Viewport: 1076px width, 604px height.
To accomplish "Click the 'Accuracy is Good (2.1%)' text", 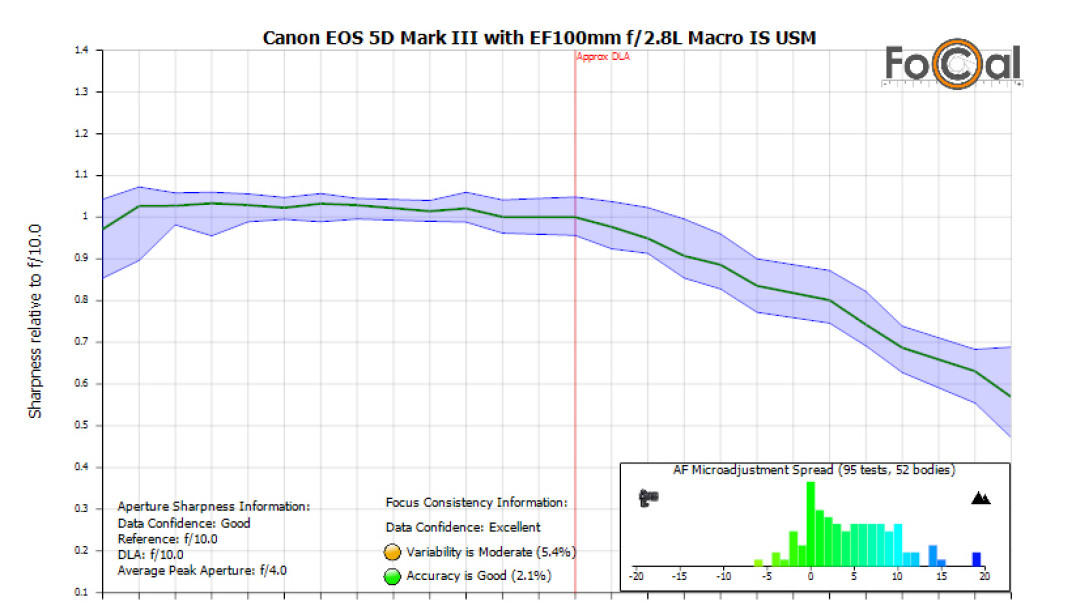I will click(x=479, y=576).
